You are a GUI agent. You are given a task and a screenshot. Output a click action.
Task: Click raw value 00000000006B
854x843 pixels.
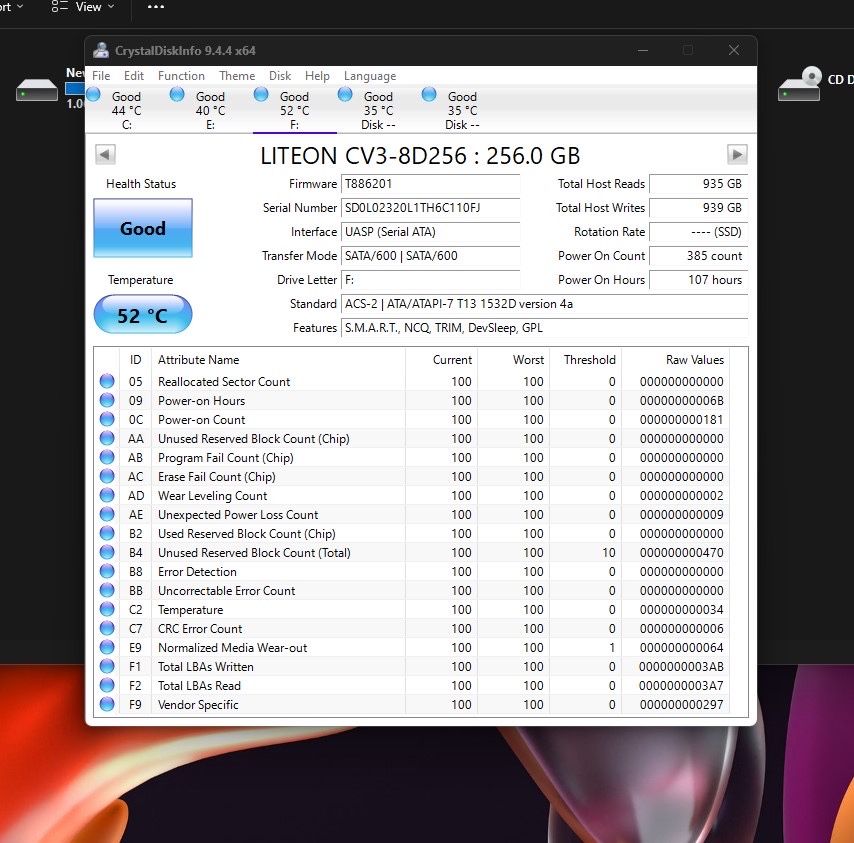[681, 401]
